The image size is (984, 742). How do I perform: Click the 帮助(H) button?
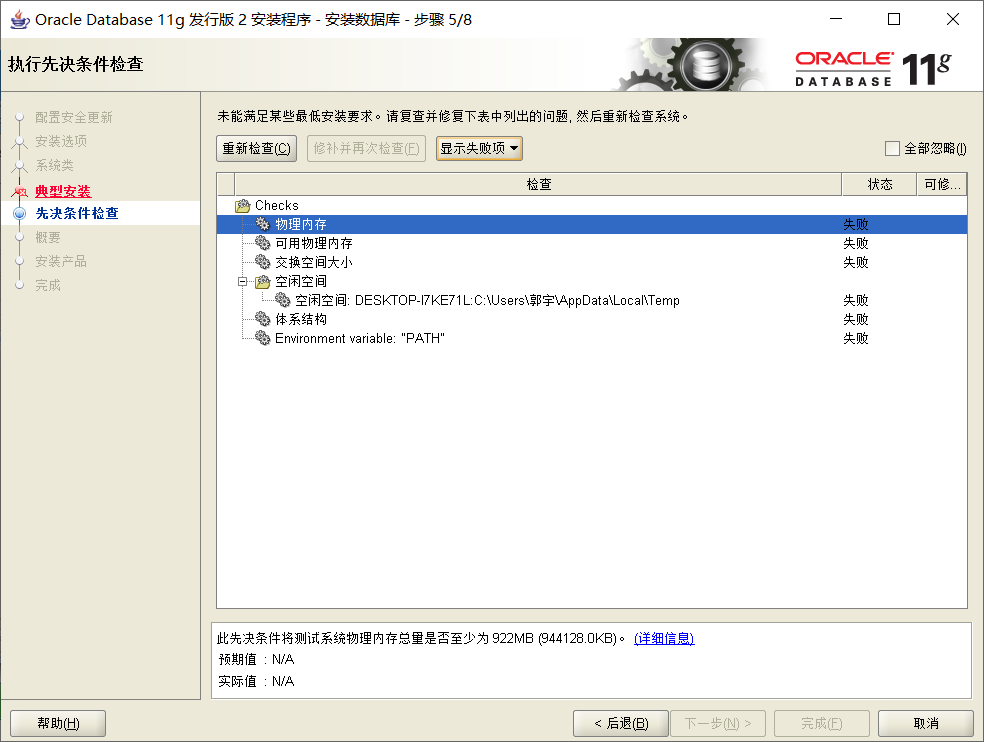point(58,723)
